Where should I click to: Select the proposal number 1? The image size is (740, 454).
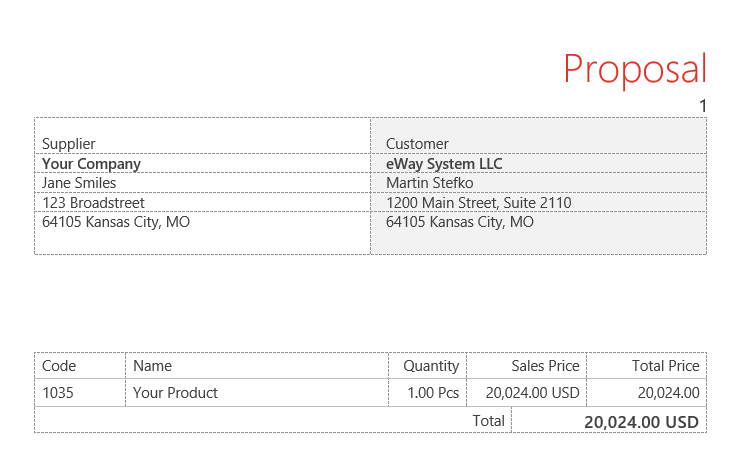[x=703, y=106]
